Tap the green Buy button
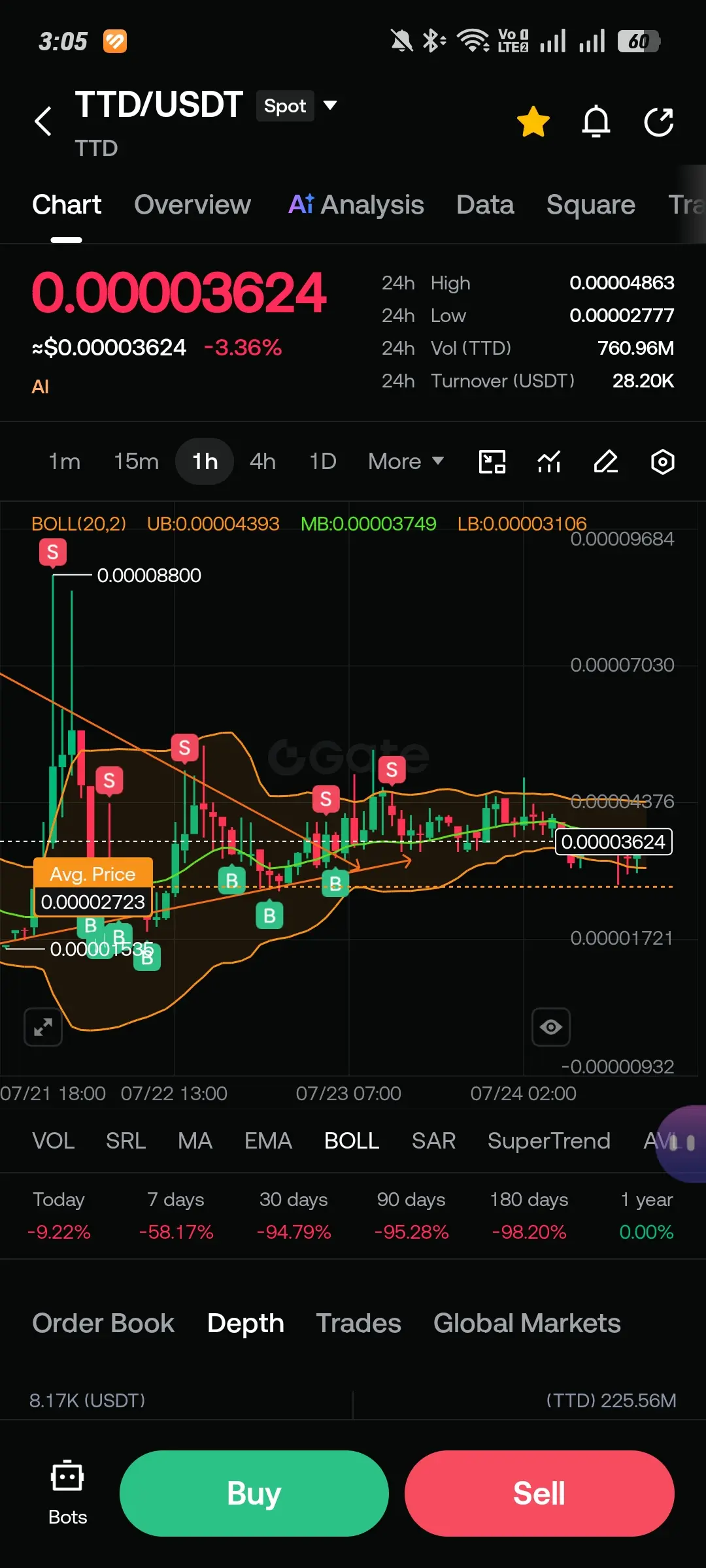This screenshot has width=706, height=1568. tap(254, 1494)
